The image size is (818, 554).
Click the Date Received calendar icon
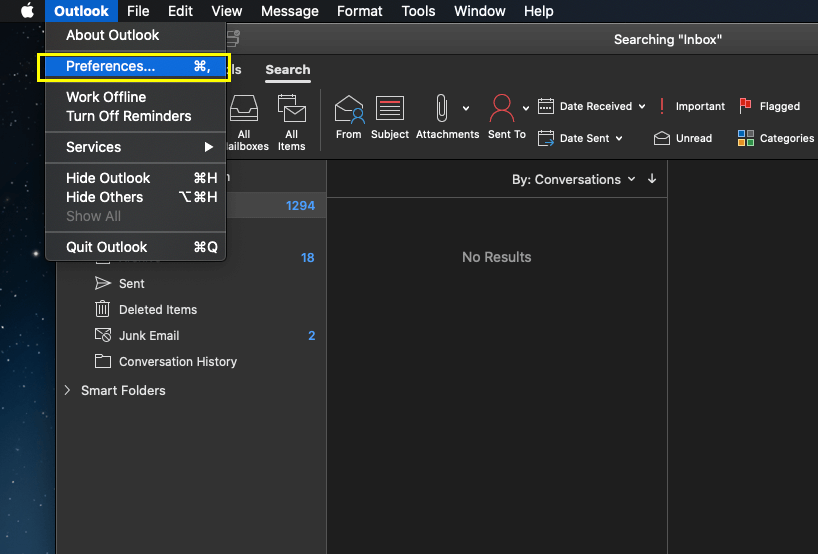coord(546,106)
